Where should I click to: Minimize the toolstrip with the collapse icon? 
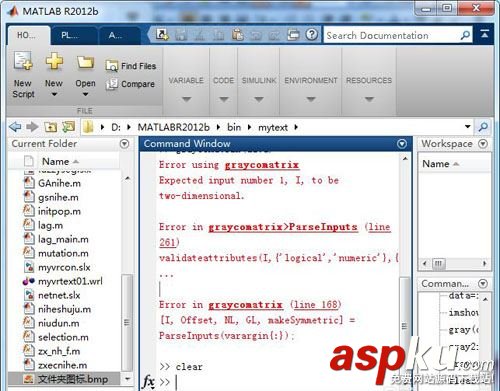[485, 33]
